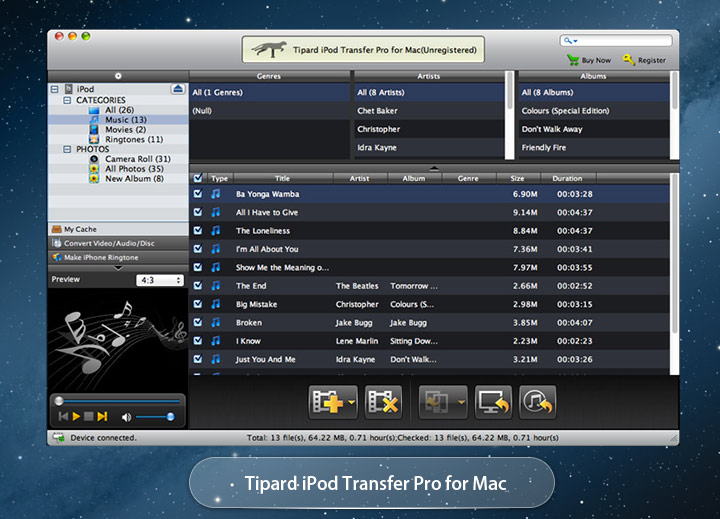Sort by the Genre column header

(469, 178)
